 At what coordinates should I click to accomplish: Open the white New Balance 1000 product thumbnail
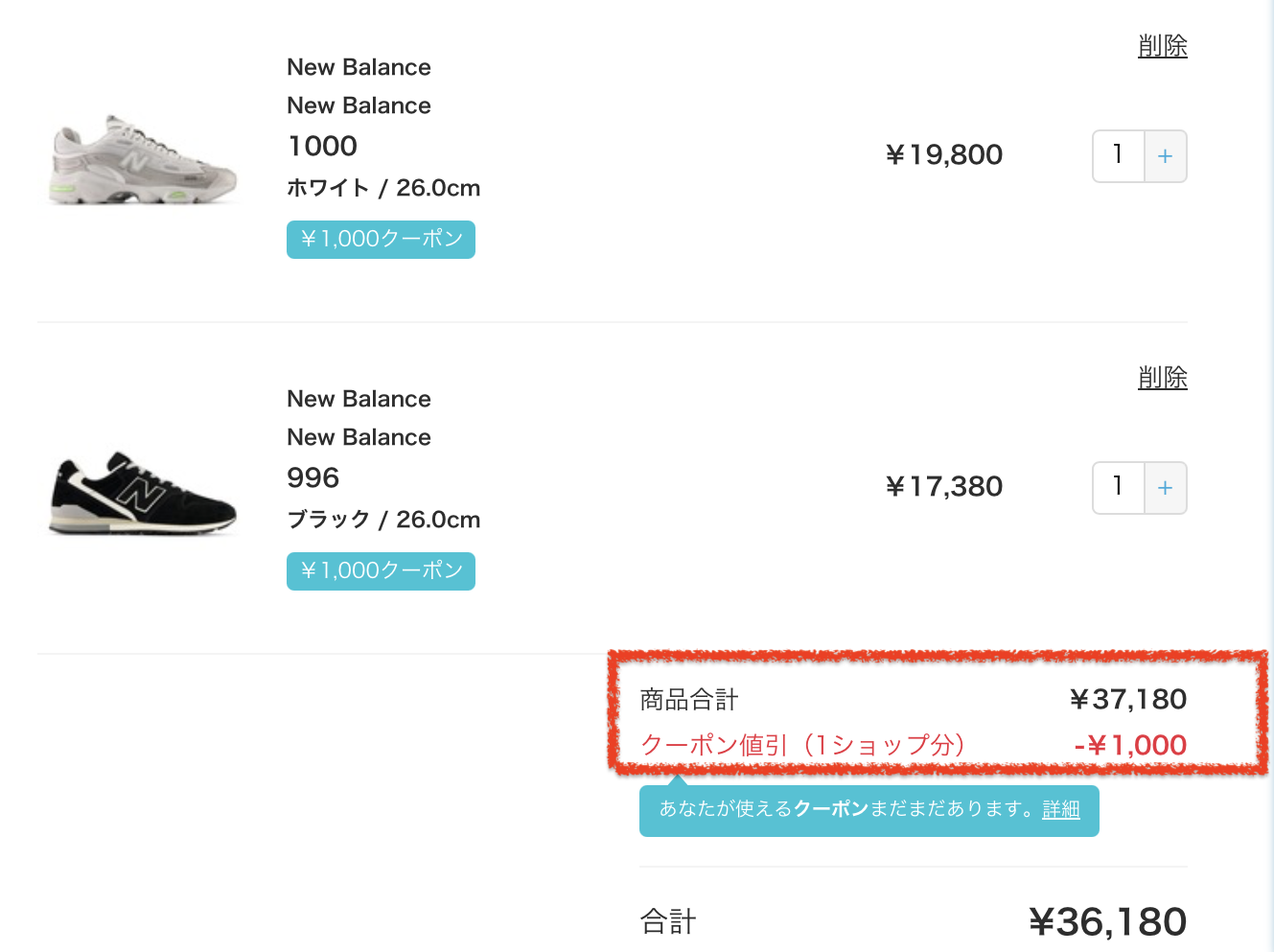pyautogui.click(x=142, y=158)
